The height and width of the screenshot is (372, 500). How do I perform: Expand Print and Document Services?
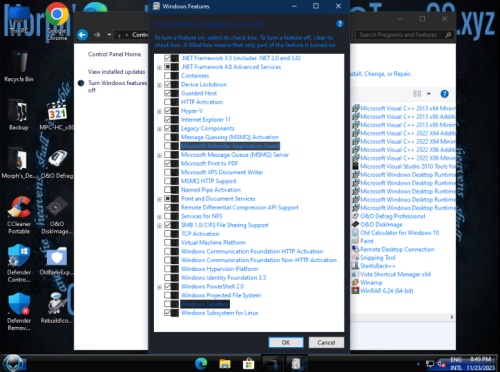(159, 199)
